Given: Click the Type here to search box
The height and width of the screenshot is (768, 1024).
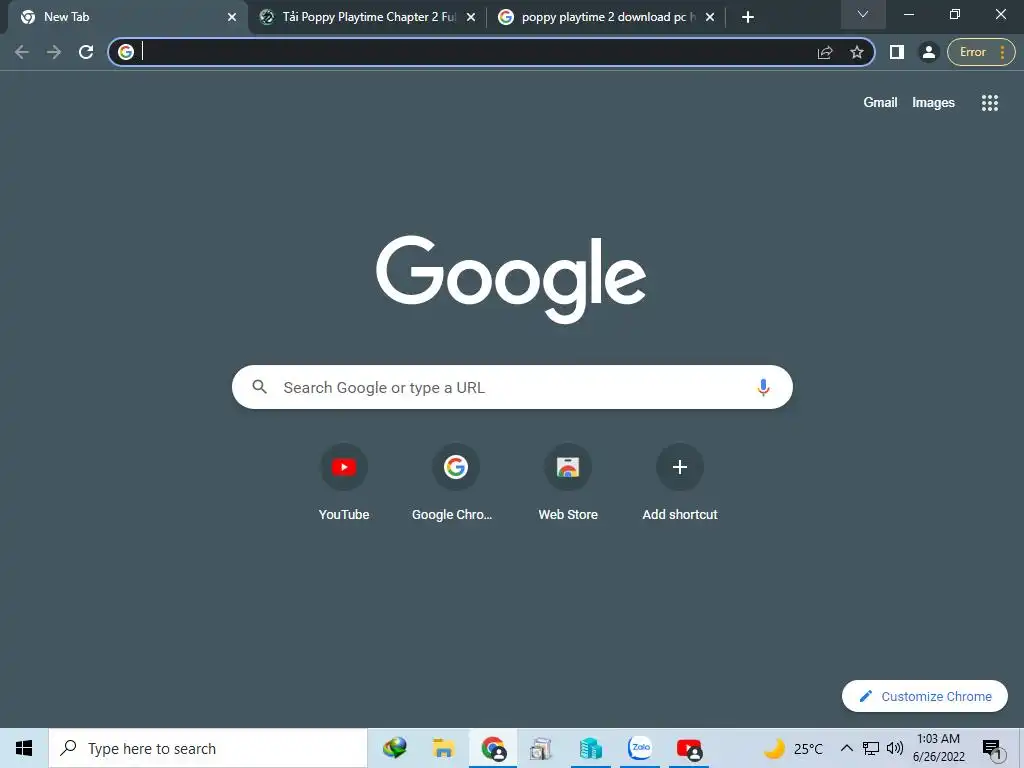Looking at the screenshot, I should 208,748.
